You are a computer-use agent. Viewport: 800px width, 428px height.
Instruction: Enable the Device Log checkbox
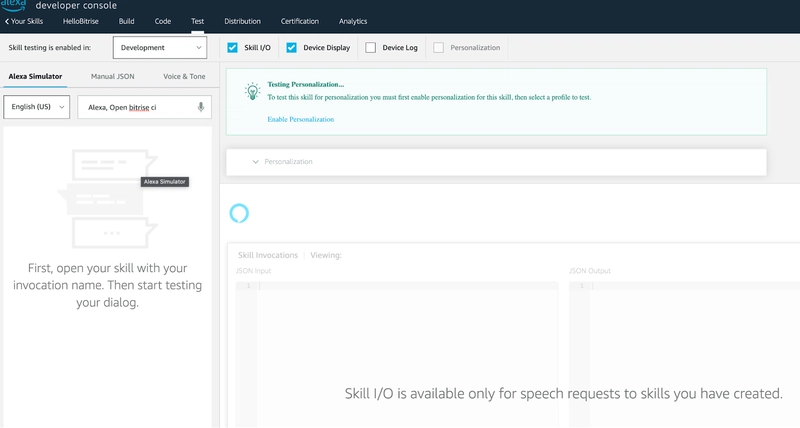pos(370,47)
